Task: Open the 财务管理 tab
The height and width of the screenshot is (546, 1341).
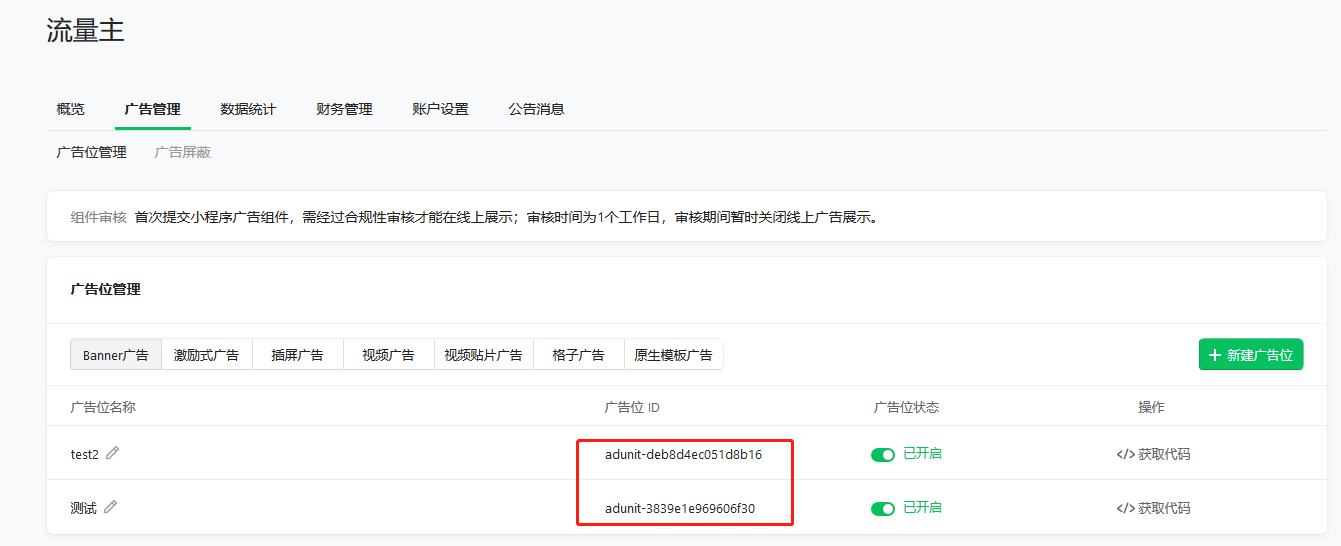Action: tap(344, 109)
